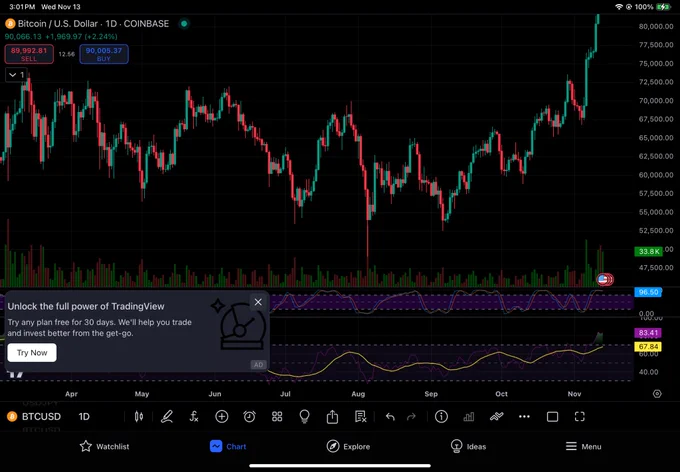Viewport: 680px width, 472px height.
Task: Tap the 80,000.00 price axis label
Action: click(656, 26)
